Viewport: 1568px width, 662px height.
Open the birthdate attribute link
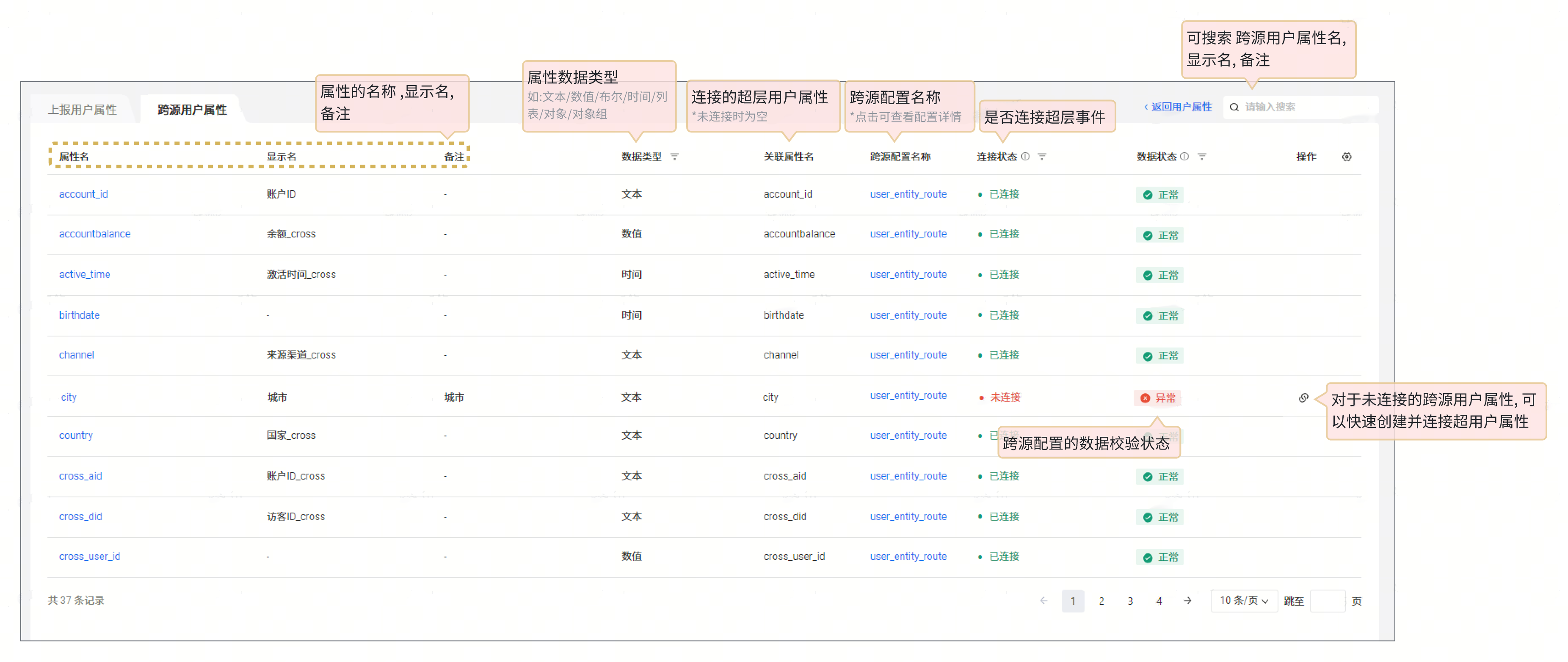(x=79, y=315)
